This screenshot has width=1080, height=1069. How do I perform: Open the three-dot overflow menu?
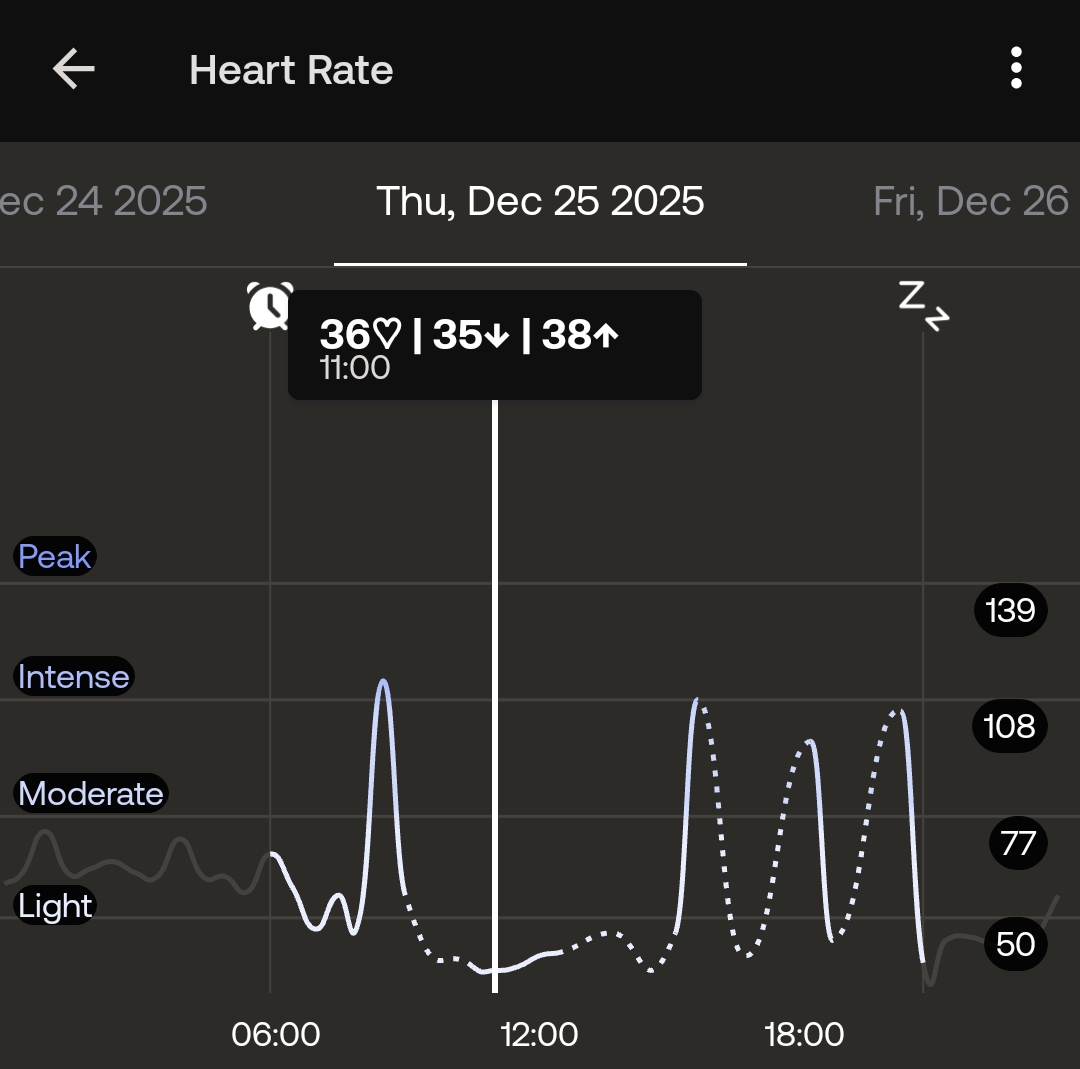point(1017,68)
